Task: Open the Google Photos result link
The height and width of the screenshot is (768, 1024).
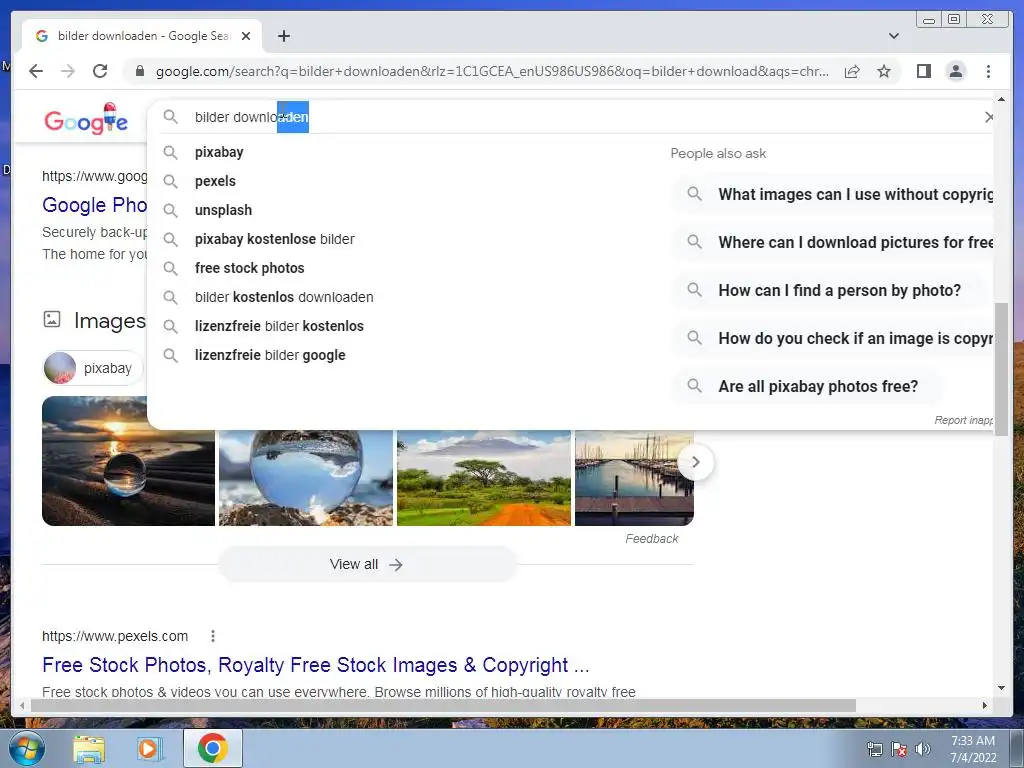Action: [94, 205]
